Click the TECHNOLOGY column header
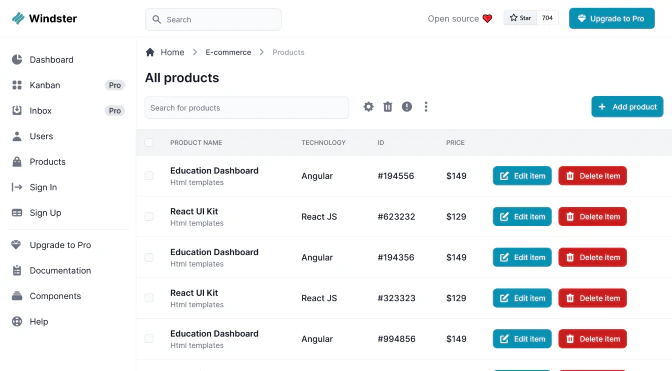The width and height of the screenshot is (672, 371). coord(323,143)
